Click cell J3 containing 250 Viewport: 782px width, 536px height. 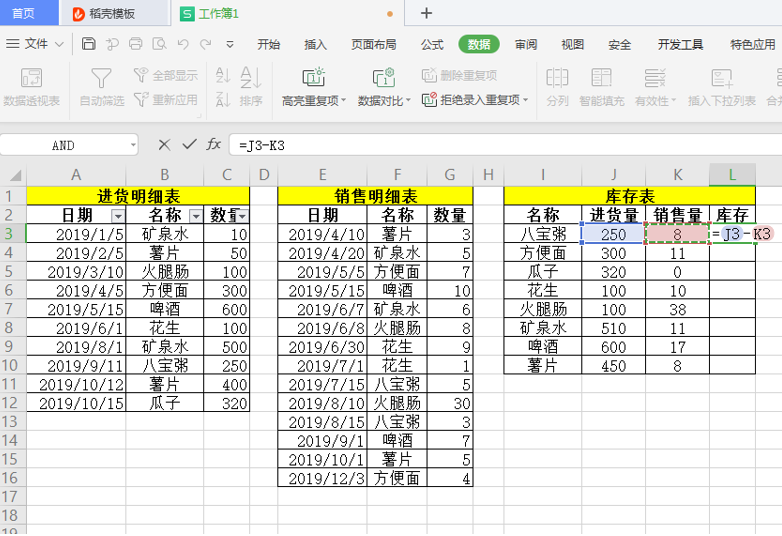pyautogui.click(x=613, y=233)
